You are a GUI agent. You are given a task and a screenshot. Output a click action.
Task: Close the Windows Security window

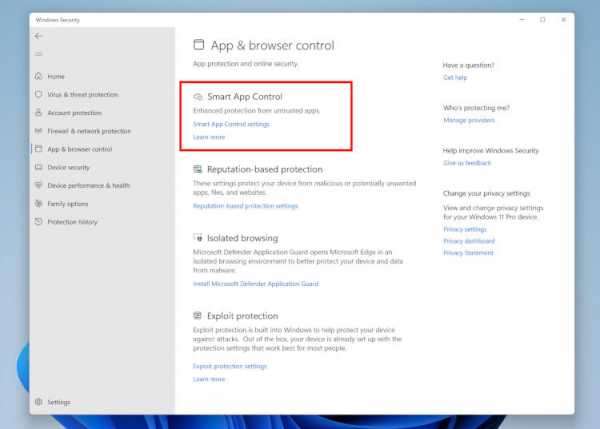(564, 20)
